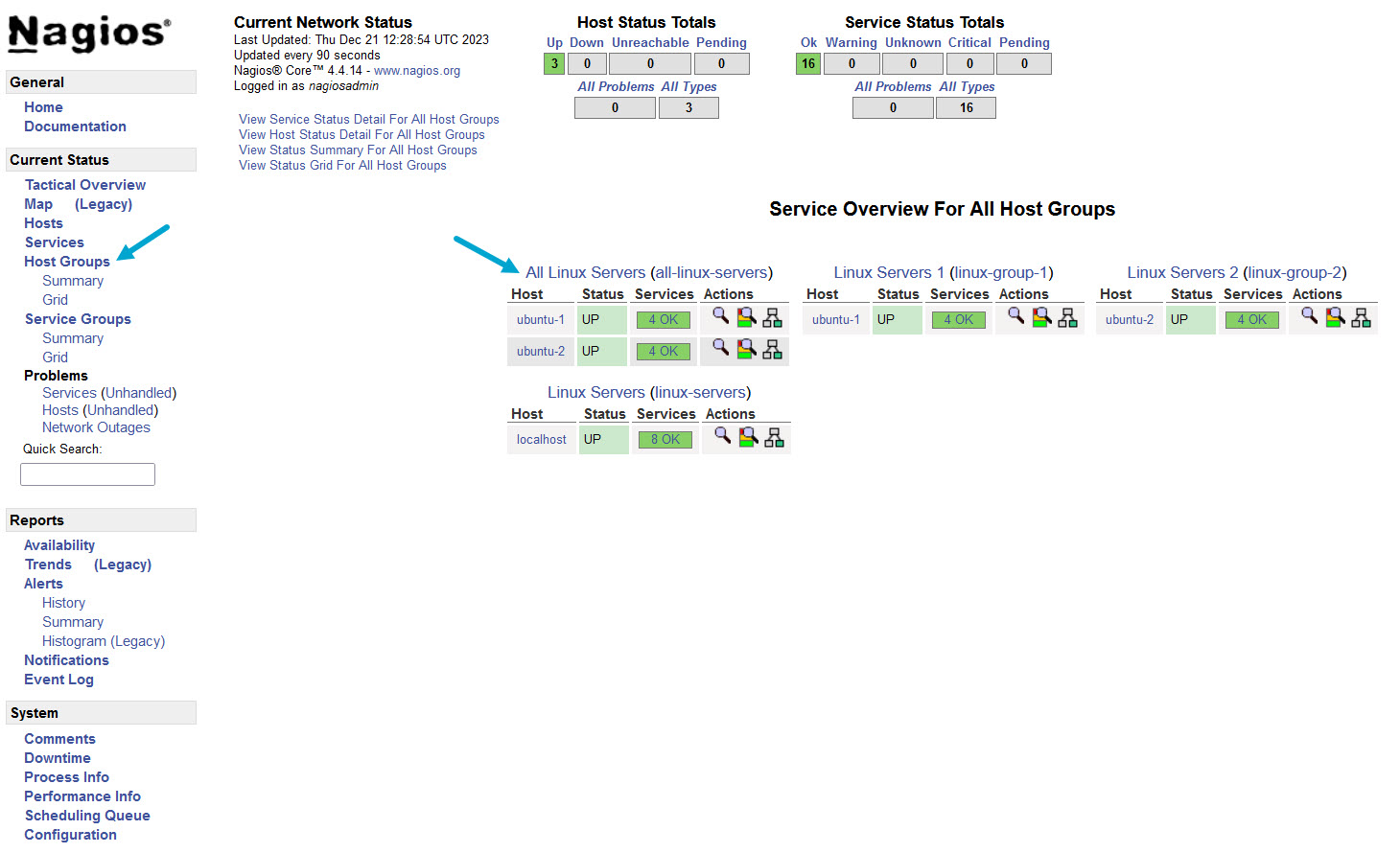Visit the www.nagios.org link
Viewport: 1400px width, 853px height.
tap(417, 70)
